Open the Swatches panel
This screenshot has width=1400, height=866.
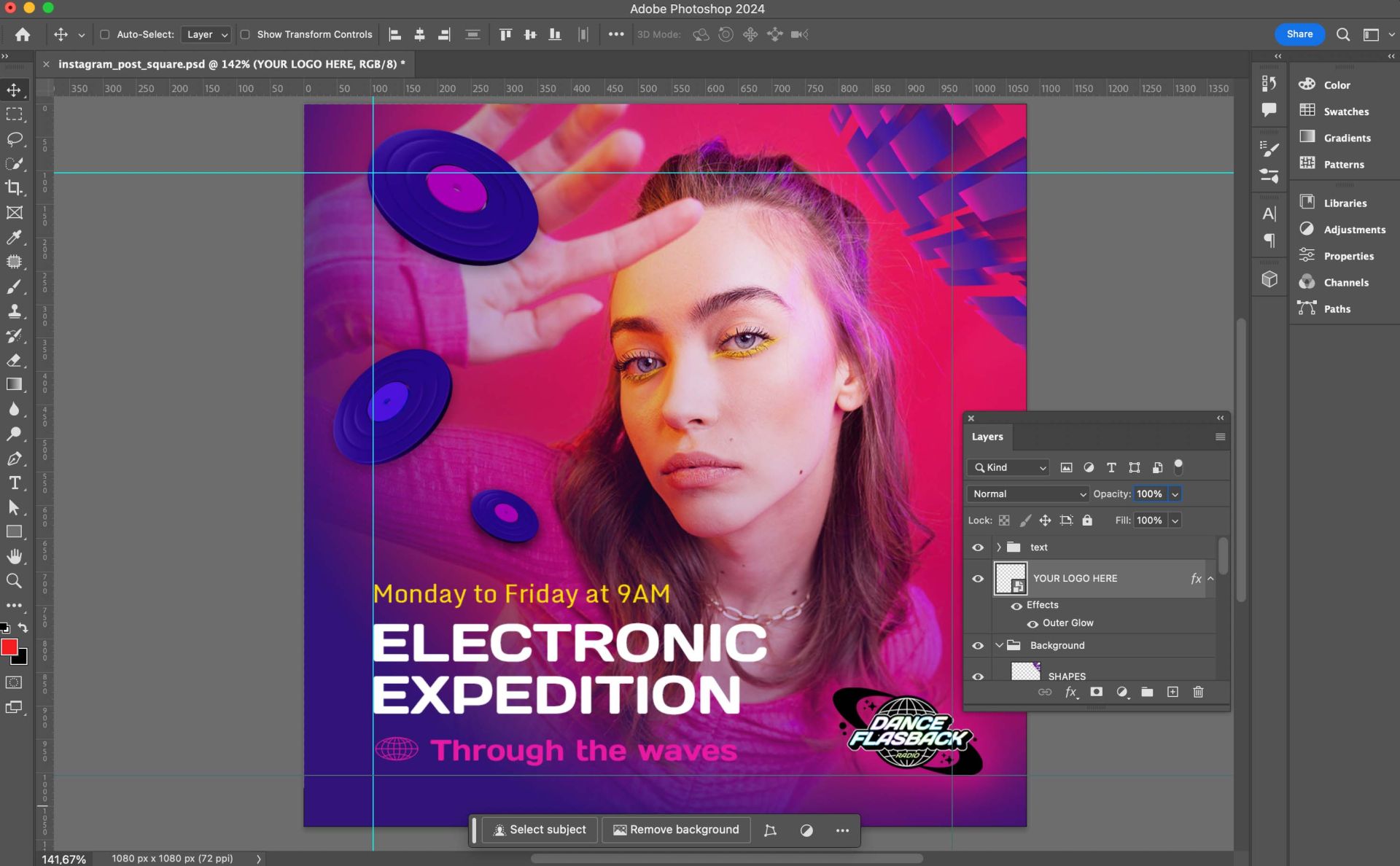pos(1345,112)
